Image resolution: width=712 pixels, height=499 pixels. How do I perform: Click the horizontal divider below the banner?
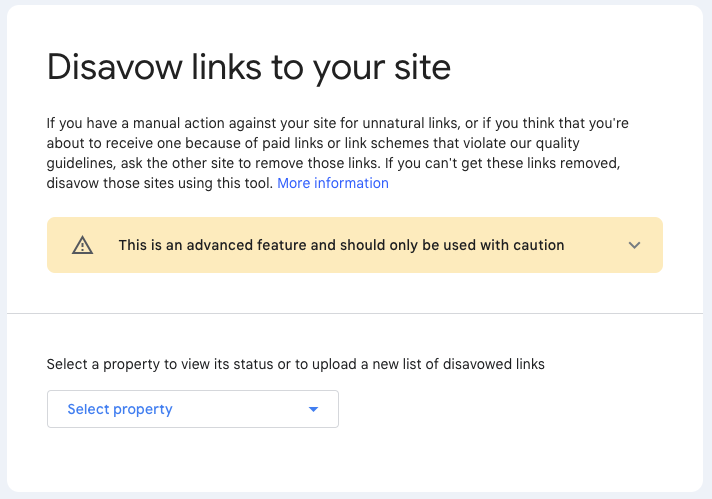point(355,313)
